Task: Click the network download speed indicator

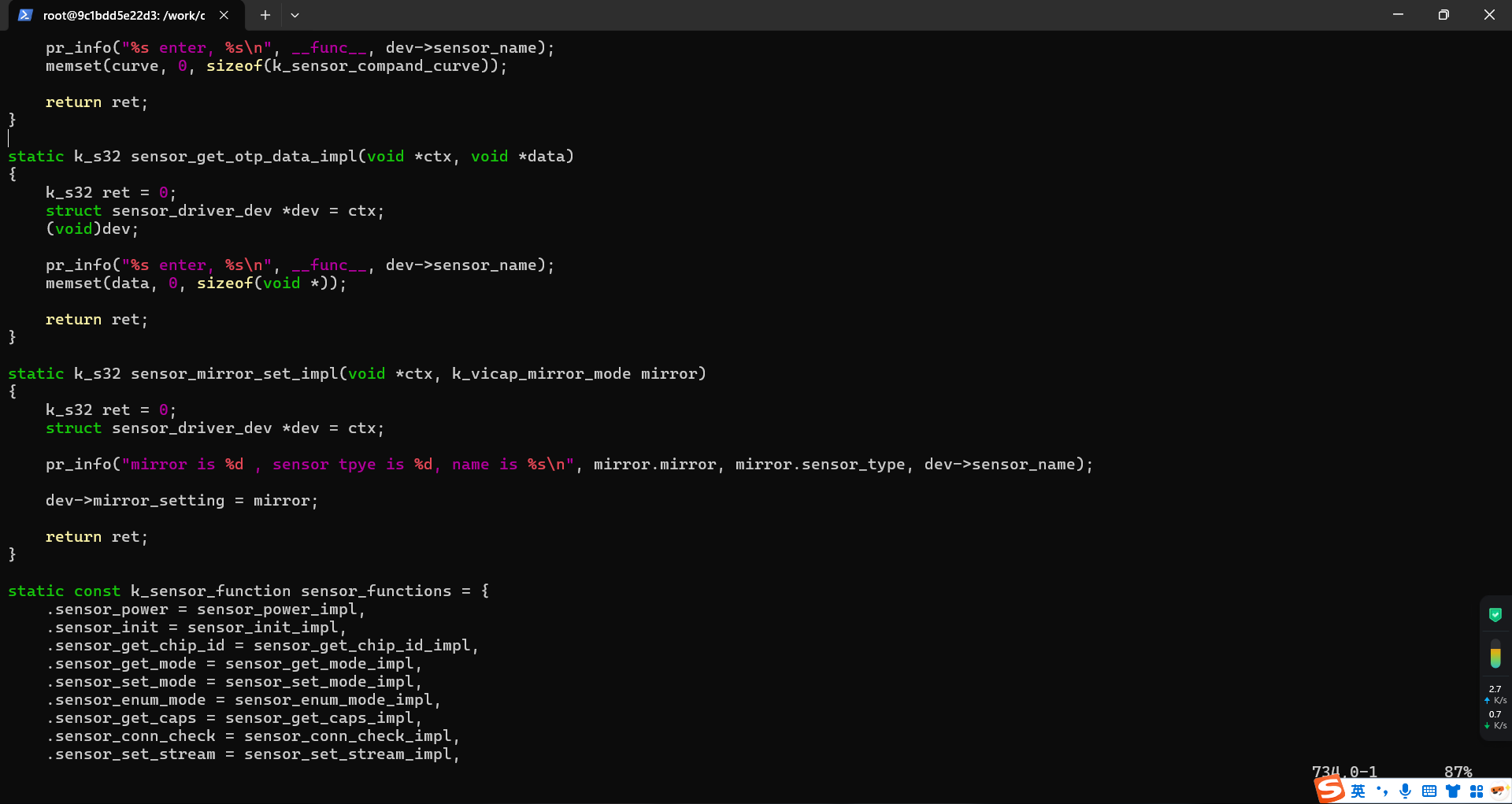Action: 1495,721
